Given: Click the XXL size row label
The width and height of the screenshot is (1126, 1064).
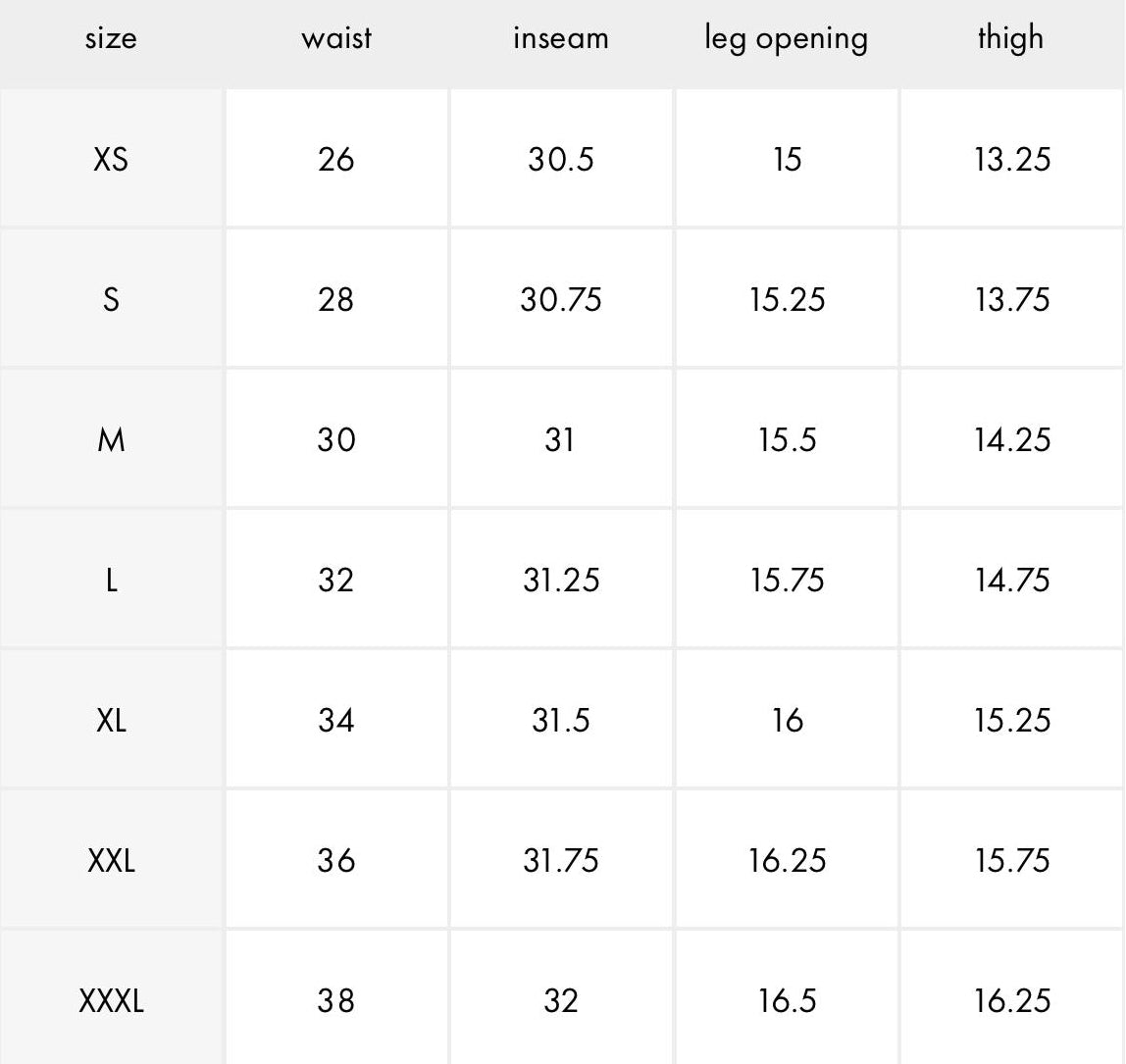Looking at the screenshot, I should (111, 860).
